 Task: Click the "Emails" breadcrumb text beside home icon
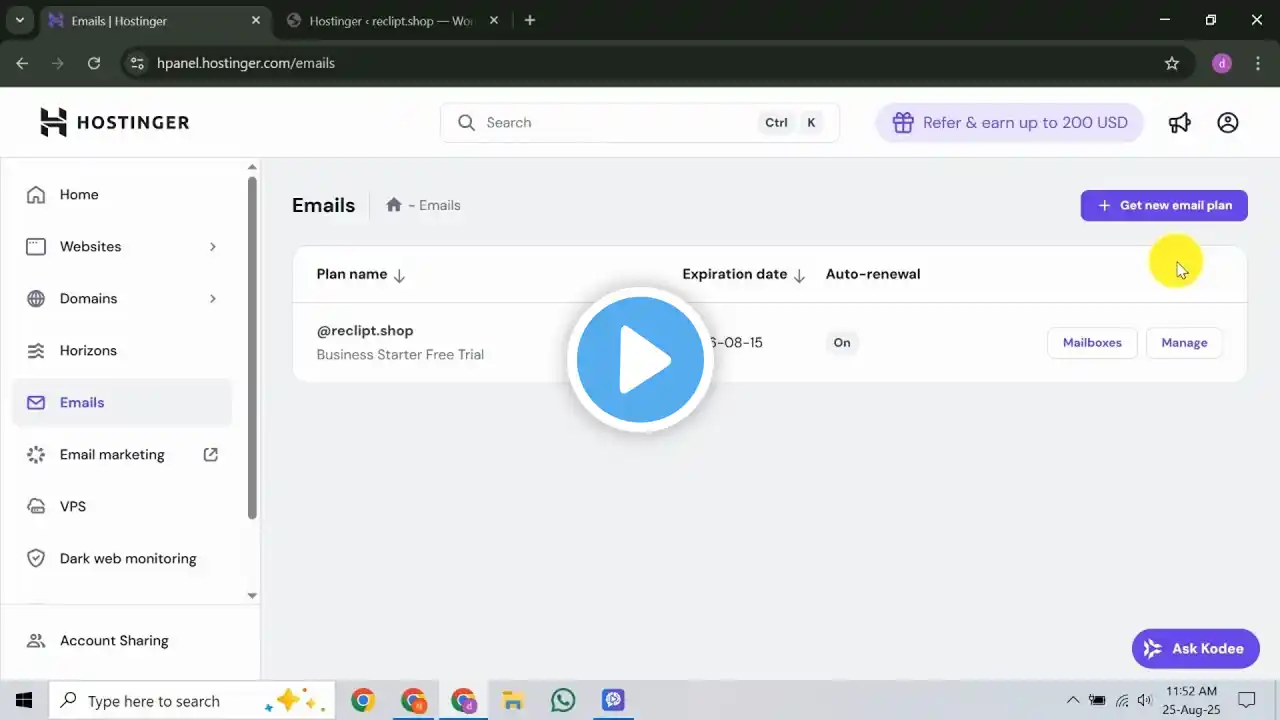[440, 205]
